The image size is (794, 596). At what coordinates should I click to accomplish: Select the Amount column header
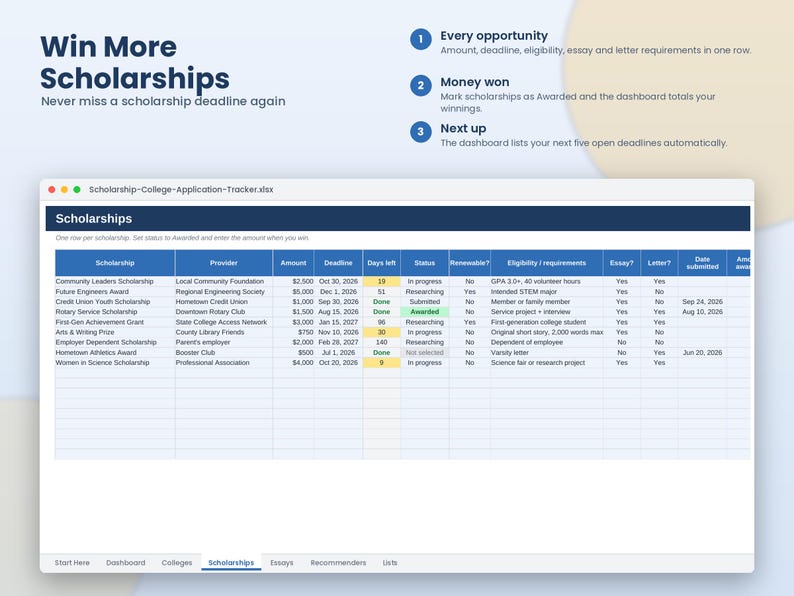pyautogui.click(x=293, y=263)
